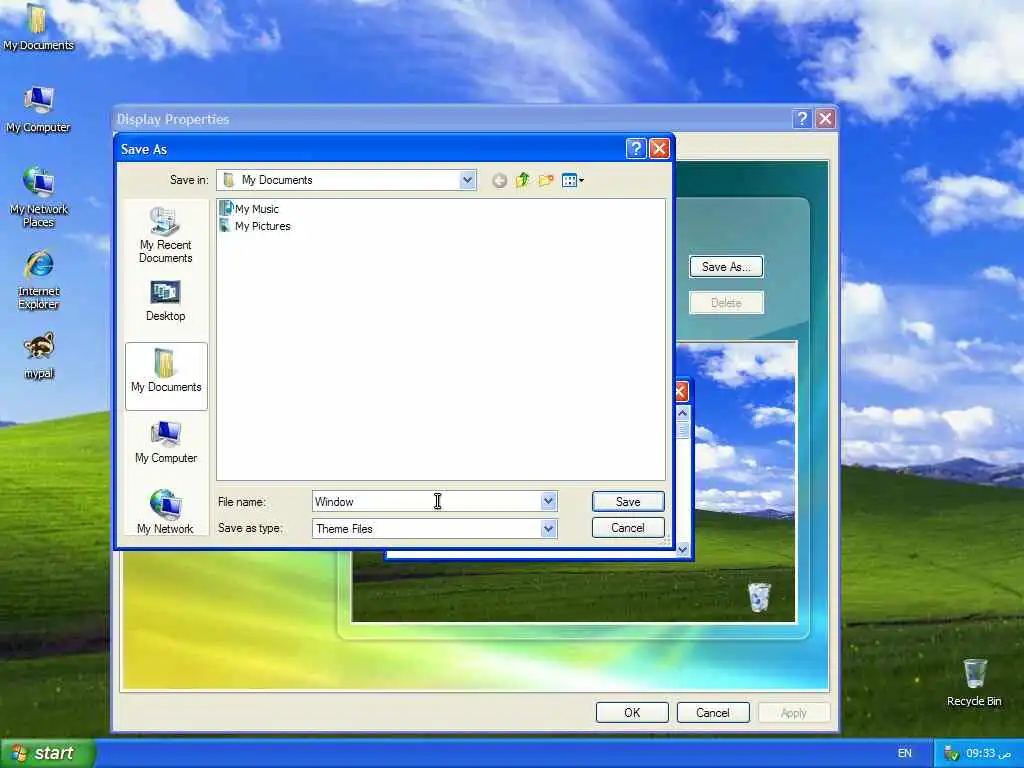
Task: Click Save button in Save As dialog
Action: 628,502
